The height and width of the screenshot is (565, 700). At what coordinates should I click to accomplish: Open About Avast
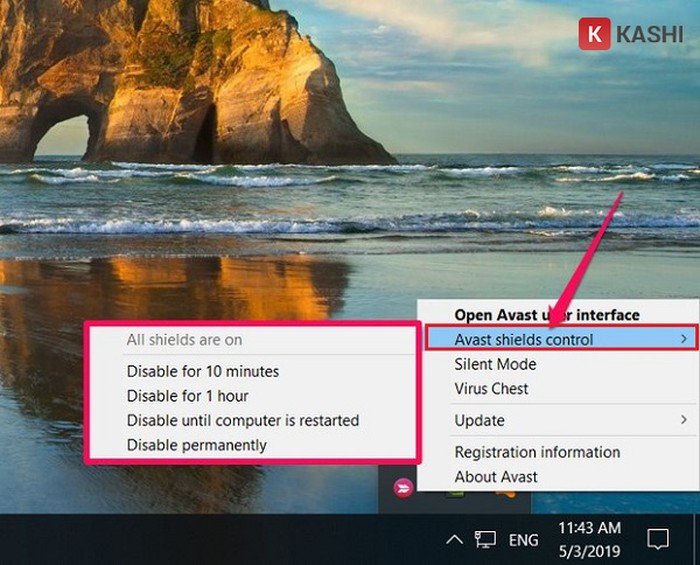click(496, 477)
